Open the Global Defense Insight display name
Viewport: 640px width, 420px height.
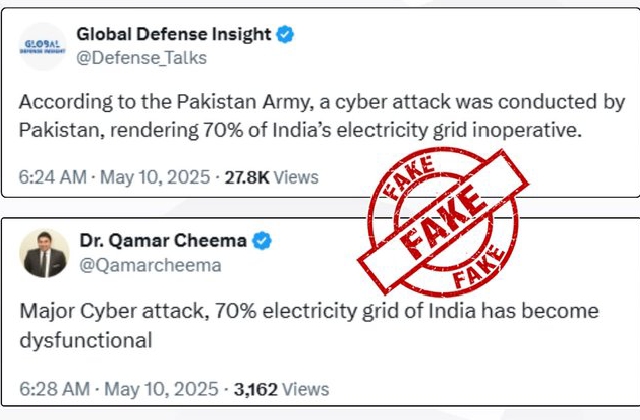[173, 34]
